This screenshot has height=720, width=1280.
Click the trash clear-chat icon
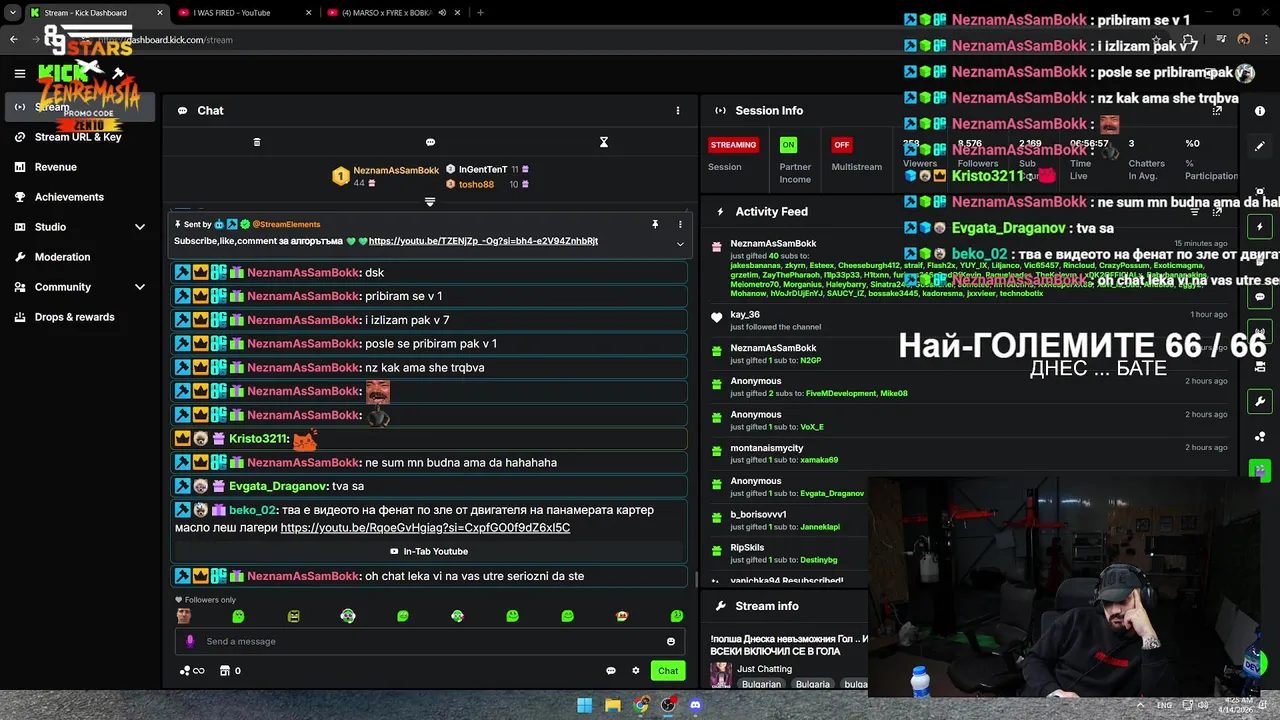tap(257, 142)
